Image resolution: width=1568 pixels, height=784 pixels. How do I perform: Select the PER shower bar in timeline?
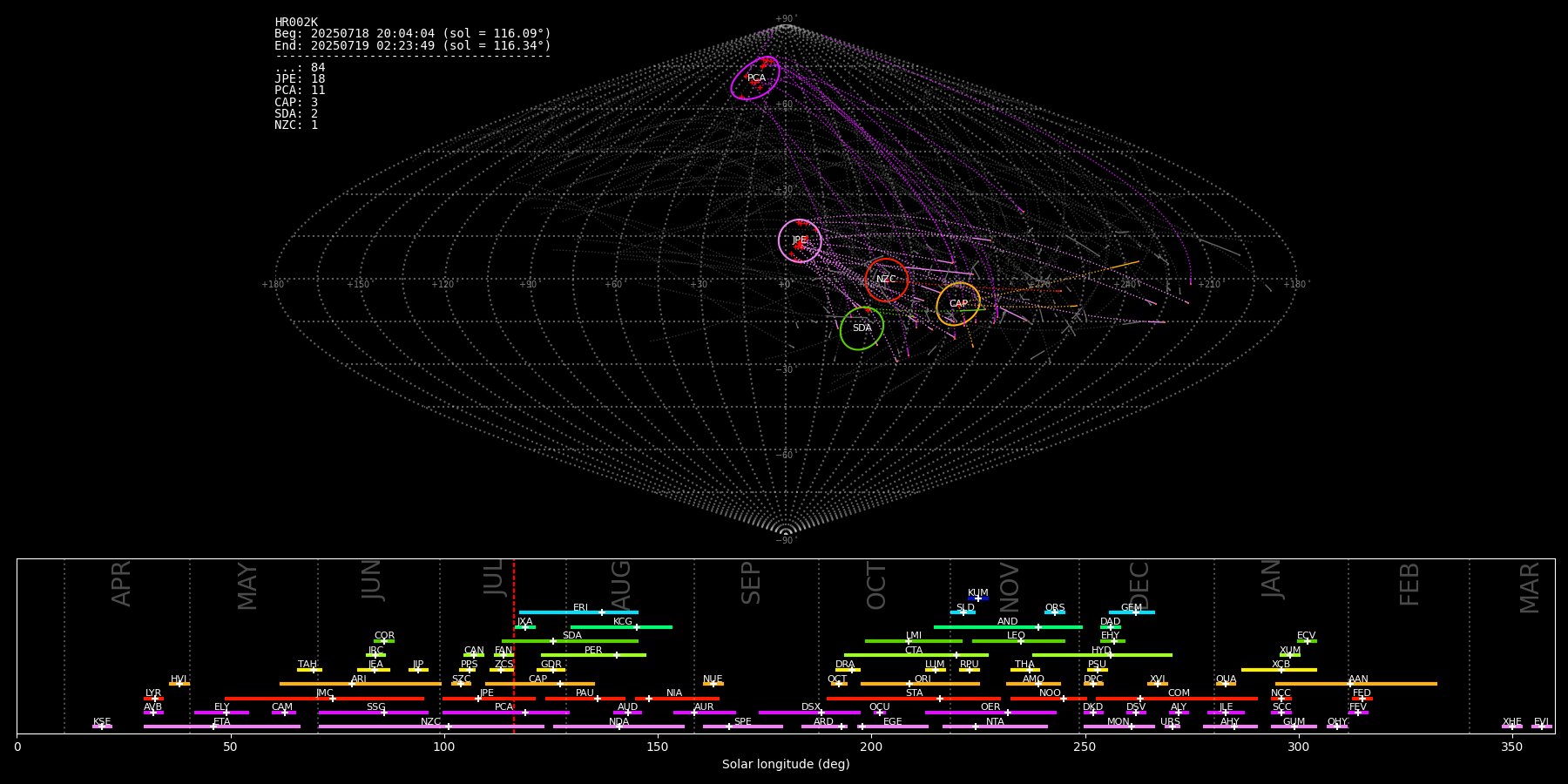pos(593,655)
